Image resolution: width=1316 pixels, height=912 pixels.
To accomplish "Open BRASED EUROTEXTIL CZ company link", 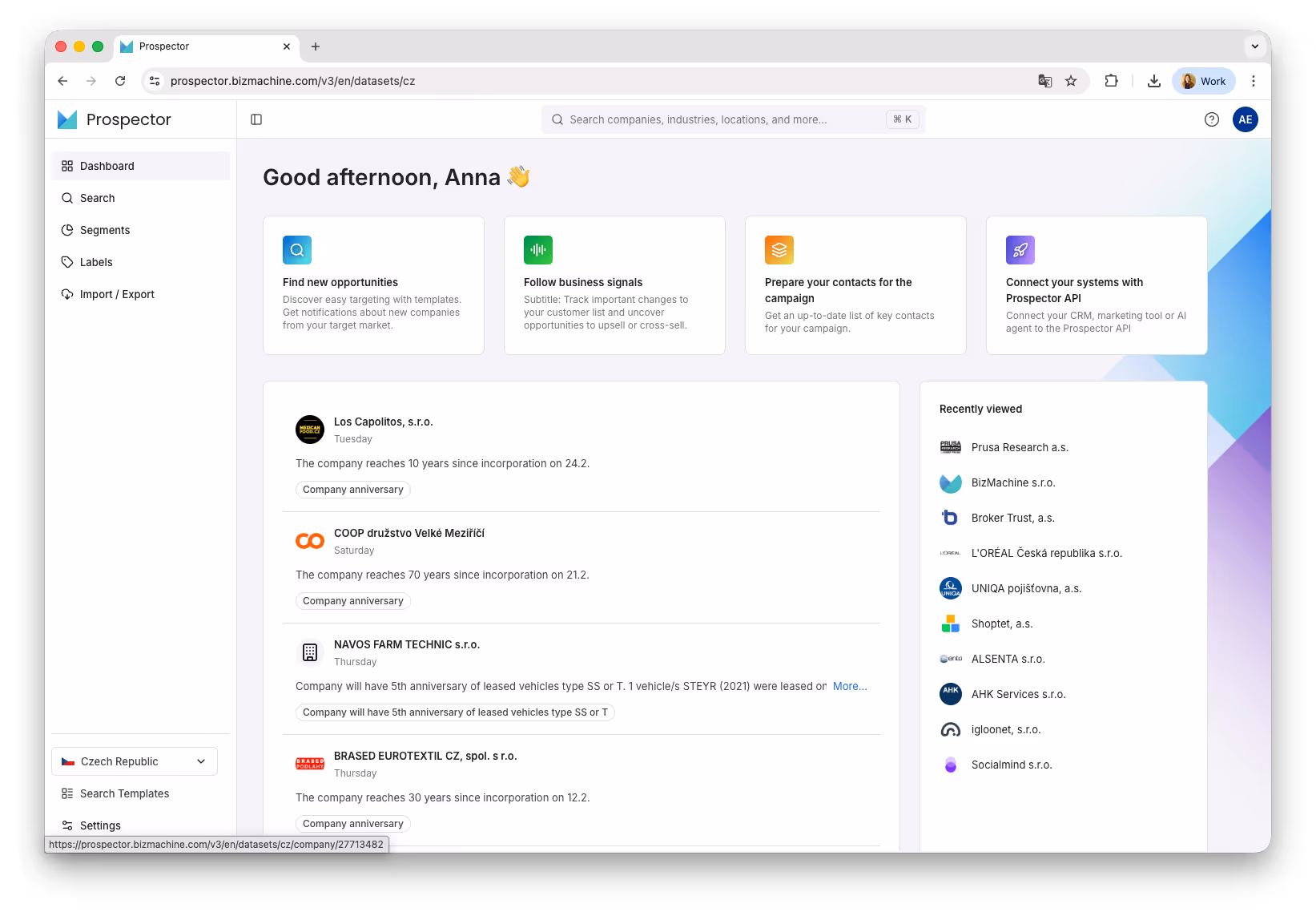I will click(x=425, y=756).
